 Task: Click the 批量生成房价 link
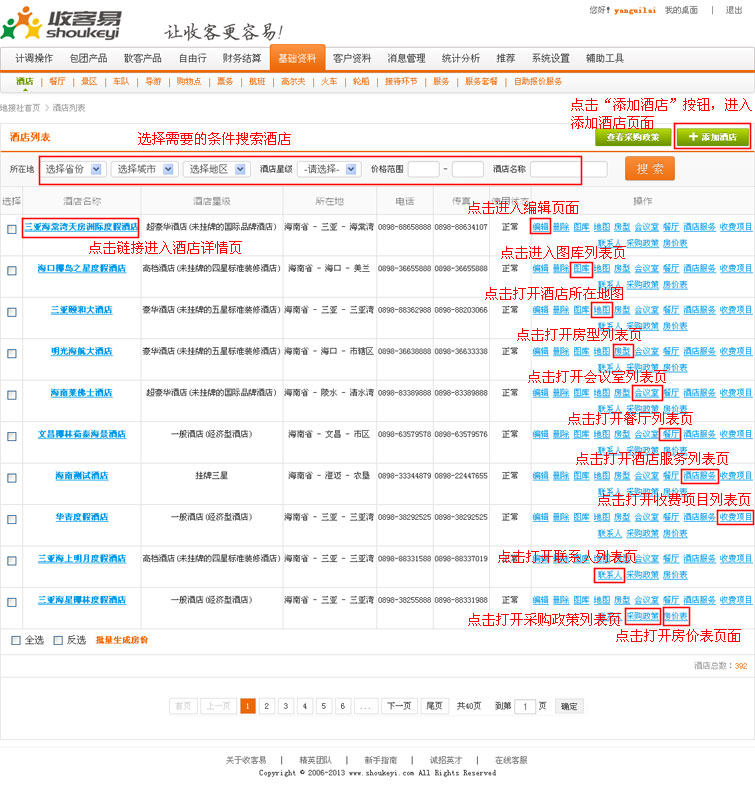click(x=122, y=640)
